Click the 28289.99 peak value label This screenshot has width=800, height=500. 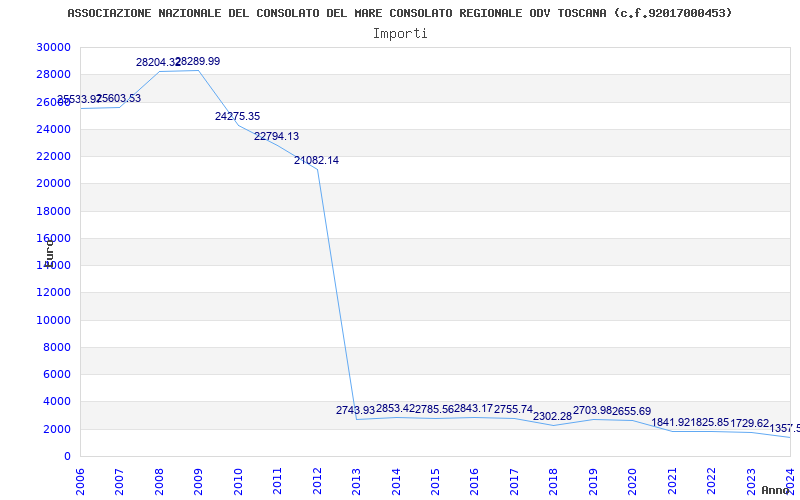click(x=199, y=62)
